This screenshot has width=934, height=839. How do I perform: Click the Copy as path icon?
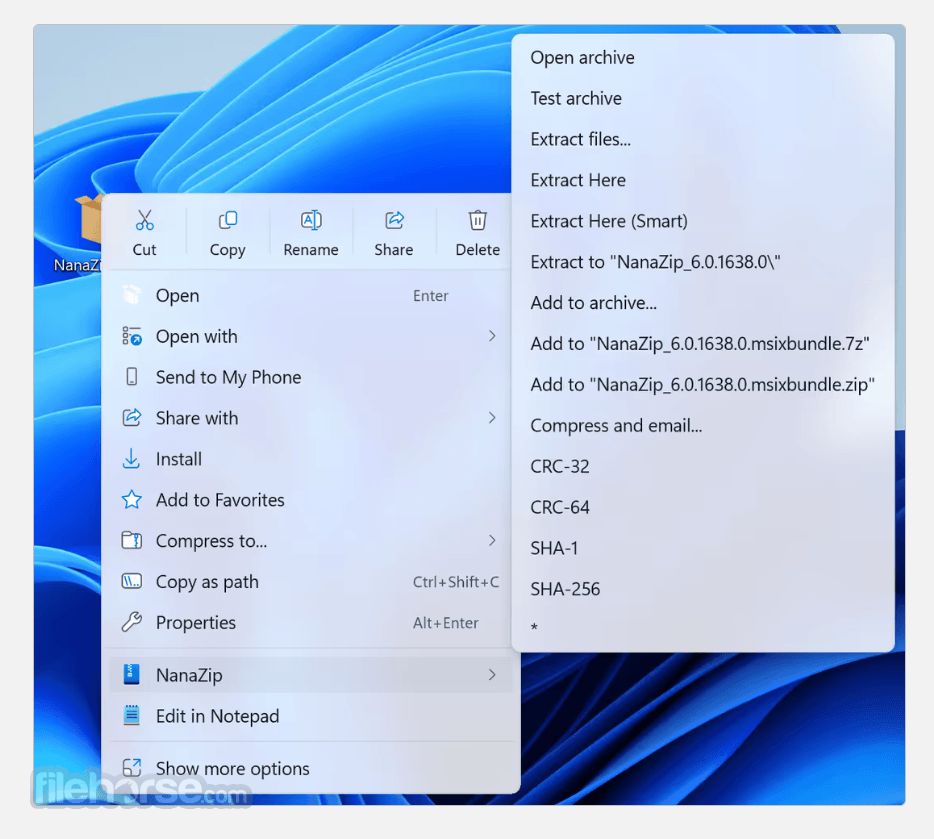coord(132,581)
